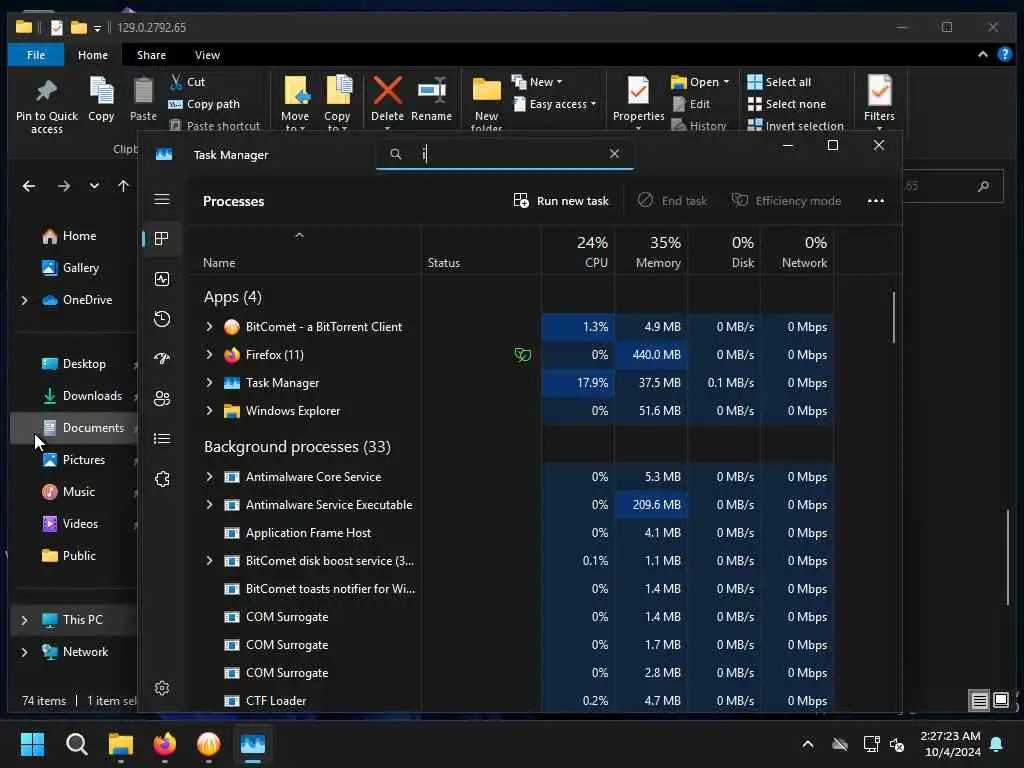Click Select none in Explorer ribbon
Screen dimensions: 1024x768
(786, 104)
